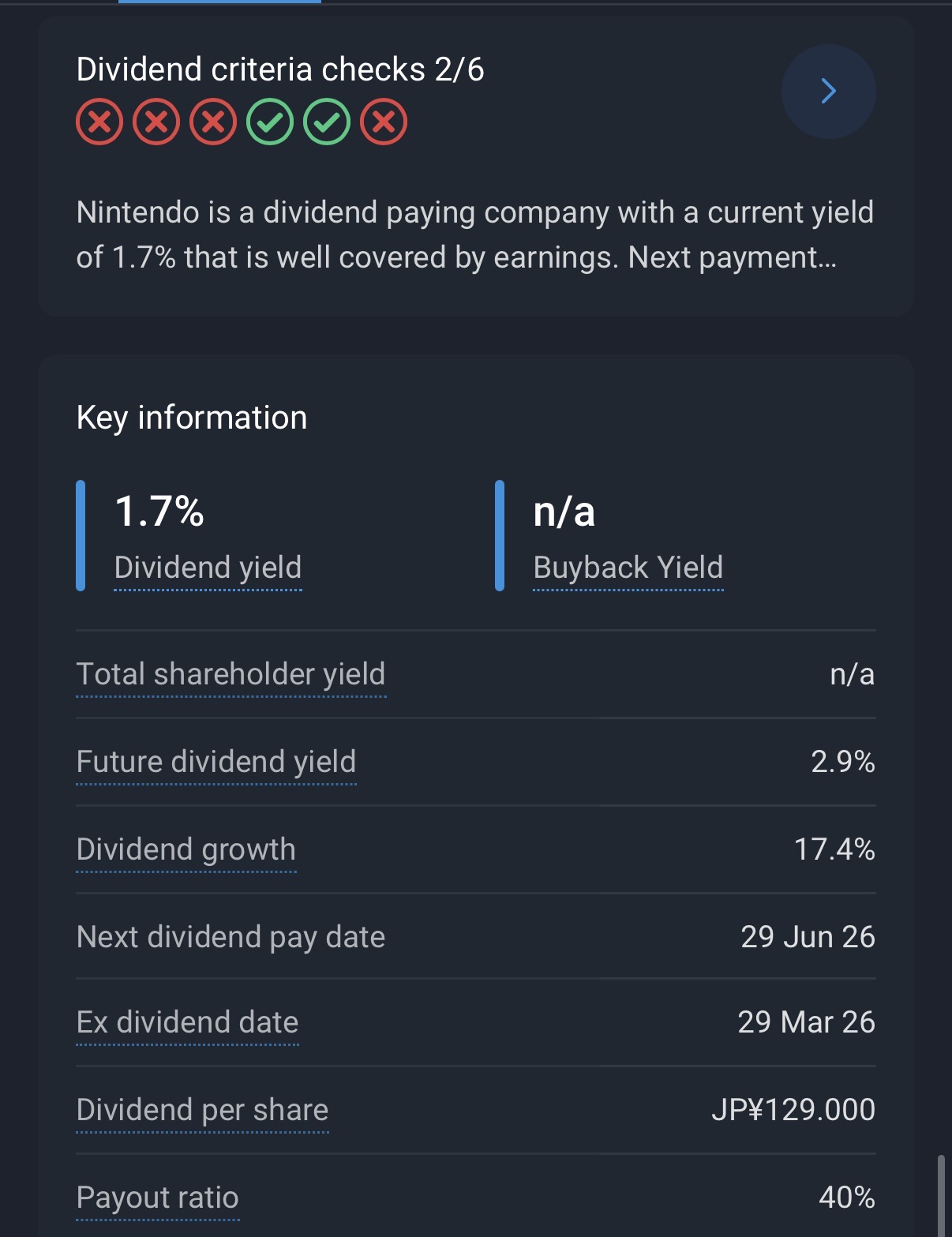The width and height of the screenshot is (952, 1237).
Task: Open the Dividend yield definition link
Action: click(208, 568)
